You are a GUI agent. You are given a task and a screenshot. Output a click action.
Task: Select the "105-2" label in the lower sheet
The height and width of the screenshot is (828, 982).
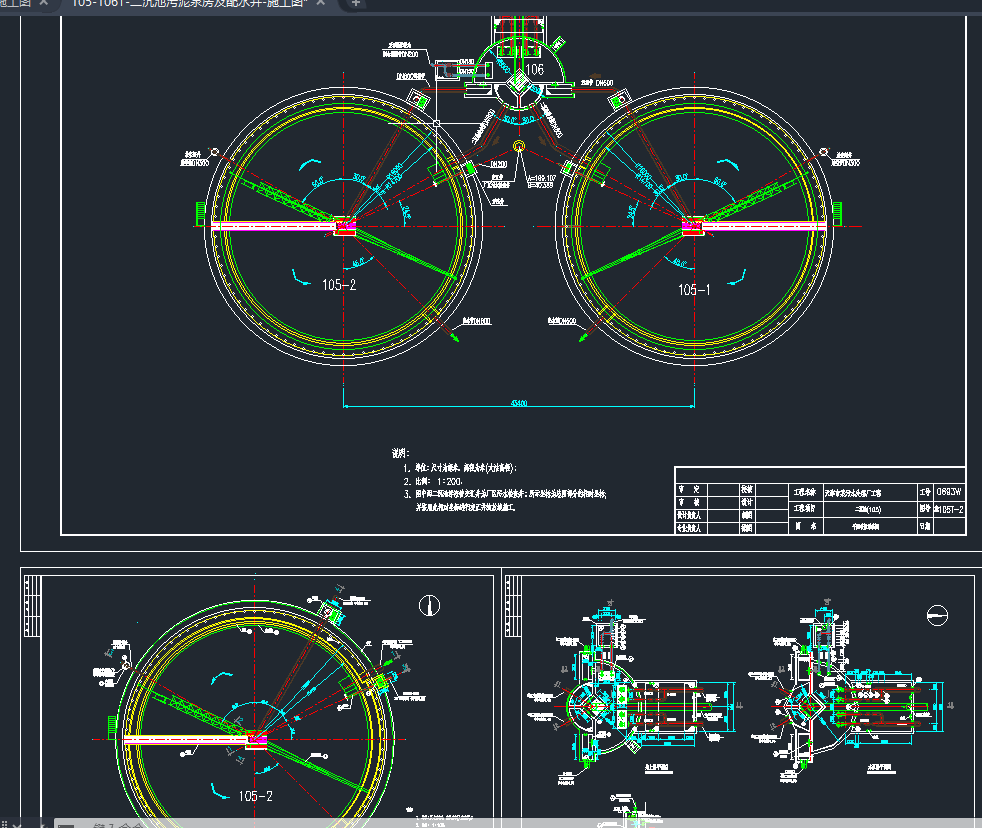click(x=256, y=796)
